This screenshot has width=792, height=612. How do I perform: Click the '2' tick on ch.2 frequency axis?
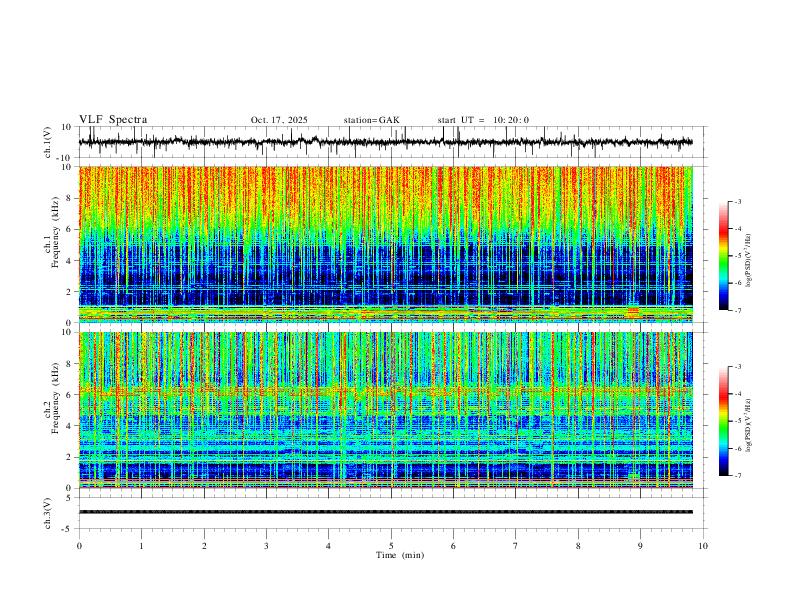pos(70,457)
